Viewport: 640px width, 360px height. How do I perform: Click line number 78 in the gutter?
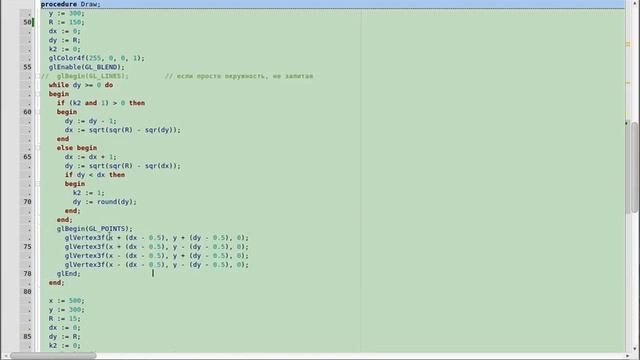pyautogui.click(x=27, y=273)
